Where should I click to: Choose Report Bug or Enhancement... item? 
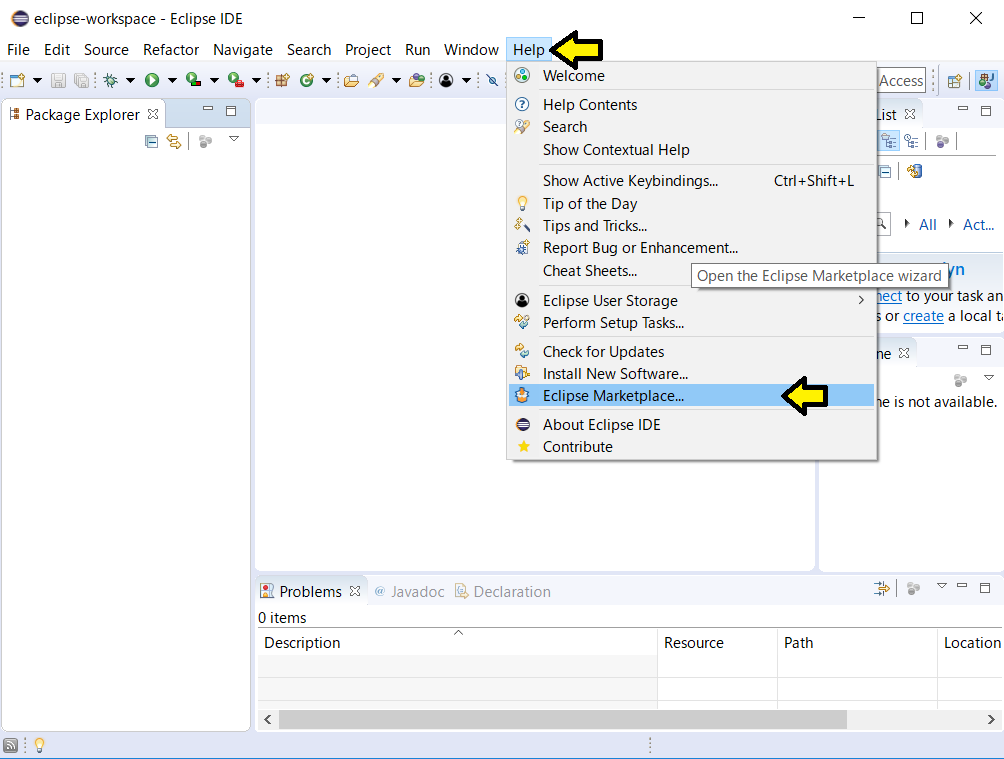click(x=692, y=248)
